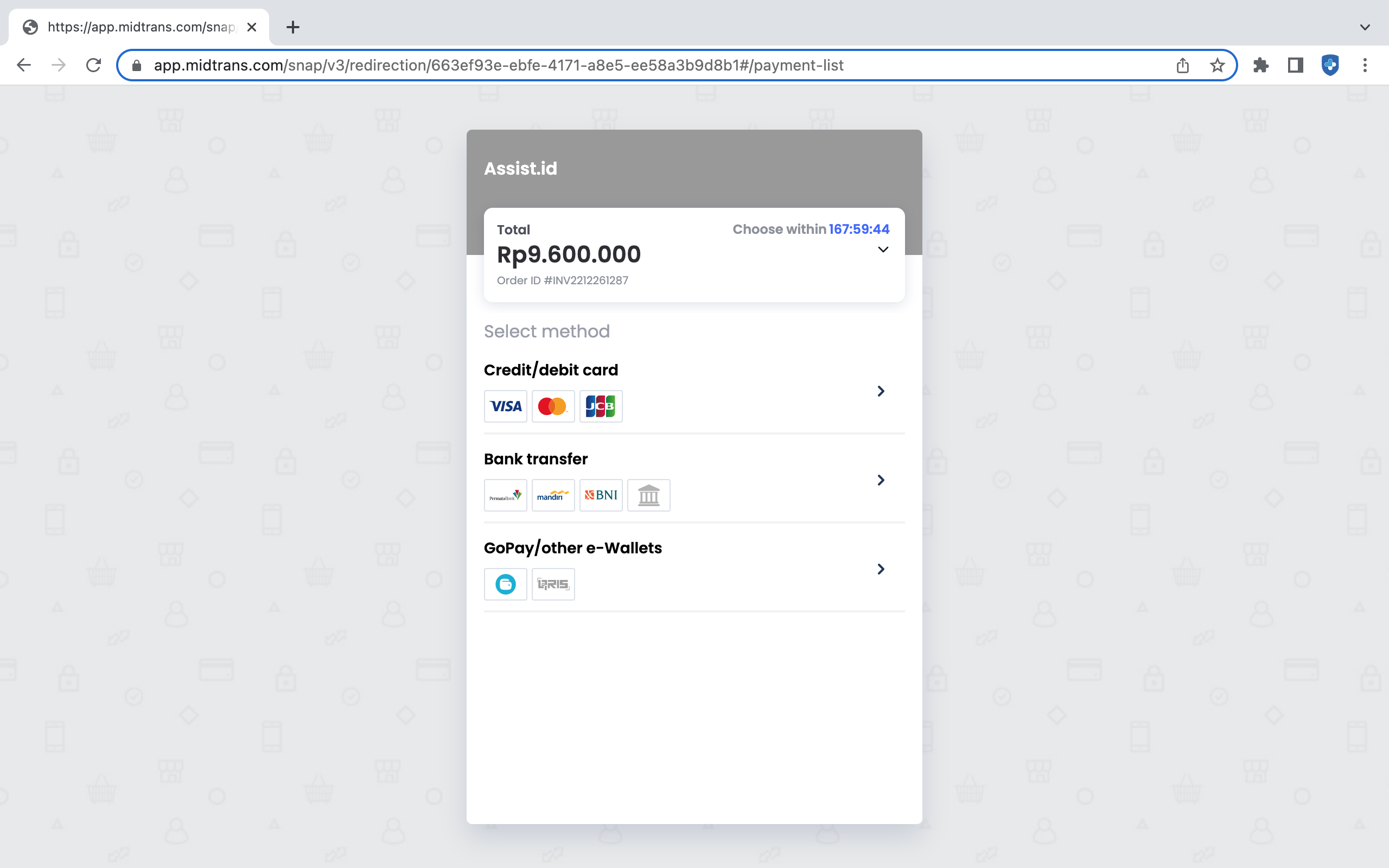Click the GoPay wallet icon

505,584
